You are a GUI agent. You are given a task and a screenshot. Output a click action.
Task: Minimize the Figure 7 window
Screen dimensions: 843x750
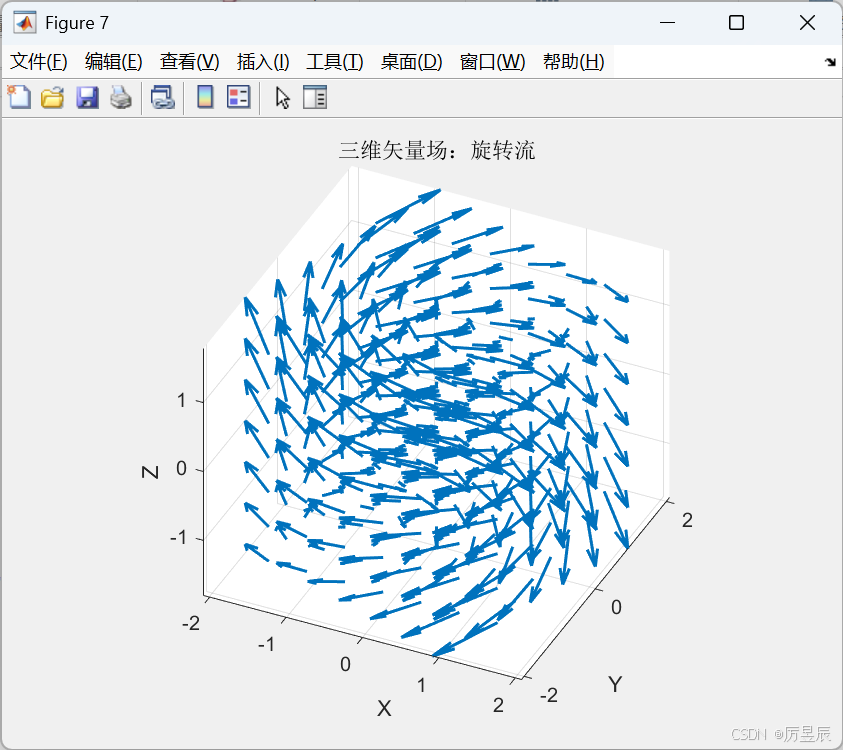(x=667, y=23)
